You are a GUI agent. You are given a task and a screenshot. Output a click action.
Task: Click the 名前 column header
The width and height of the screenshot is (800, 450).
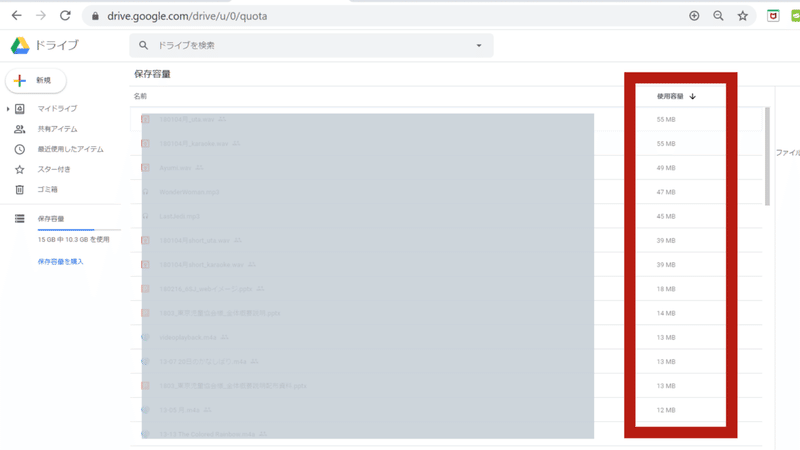pos(140,96)
